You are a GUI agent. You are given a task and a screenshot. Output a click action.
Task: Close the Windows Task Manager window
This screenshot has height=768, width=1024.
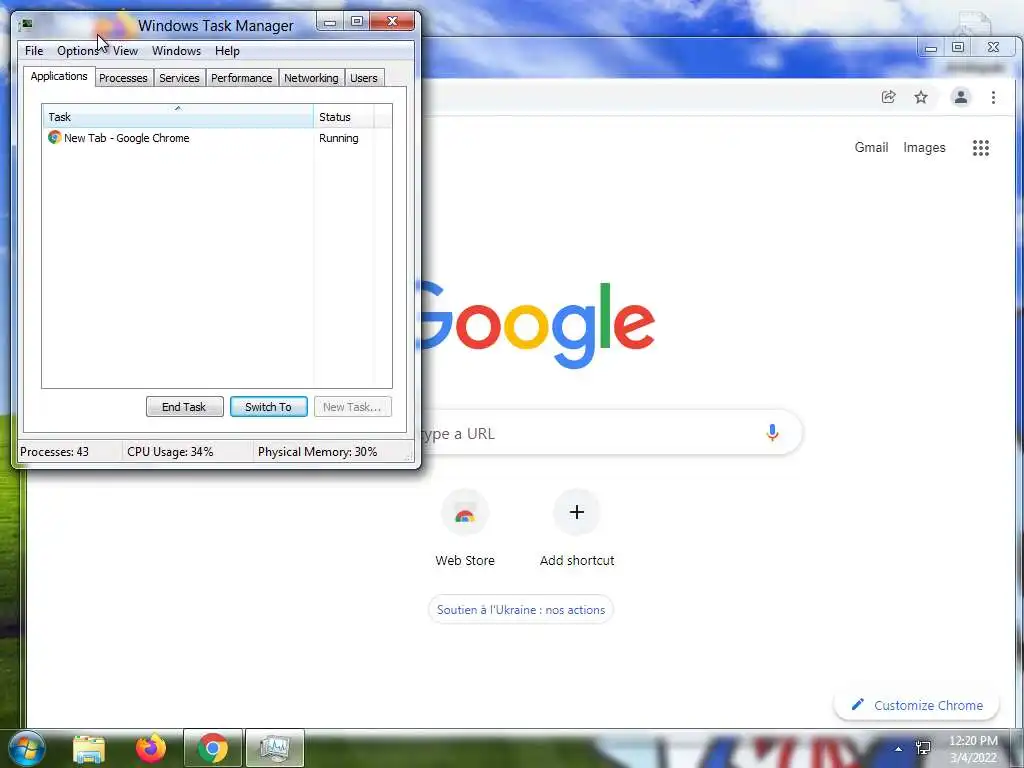(392, 22)
